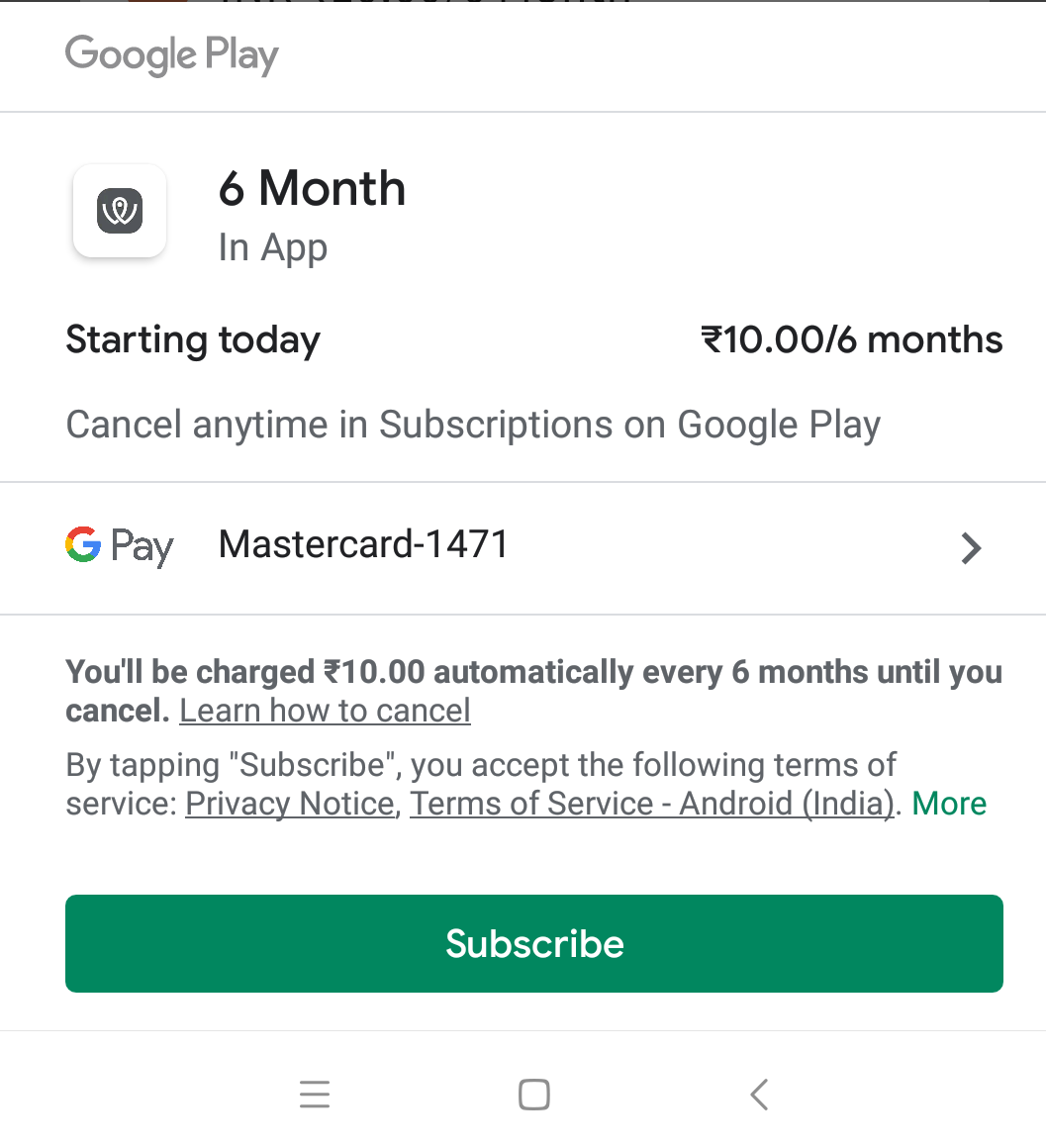This screenshot has width=1046, height=1148.
Task: Open the Privacy Notice link
Action: pos(290,804)
